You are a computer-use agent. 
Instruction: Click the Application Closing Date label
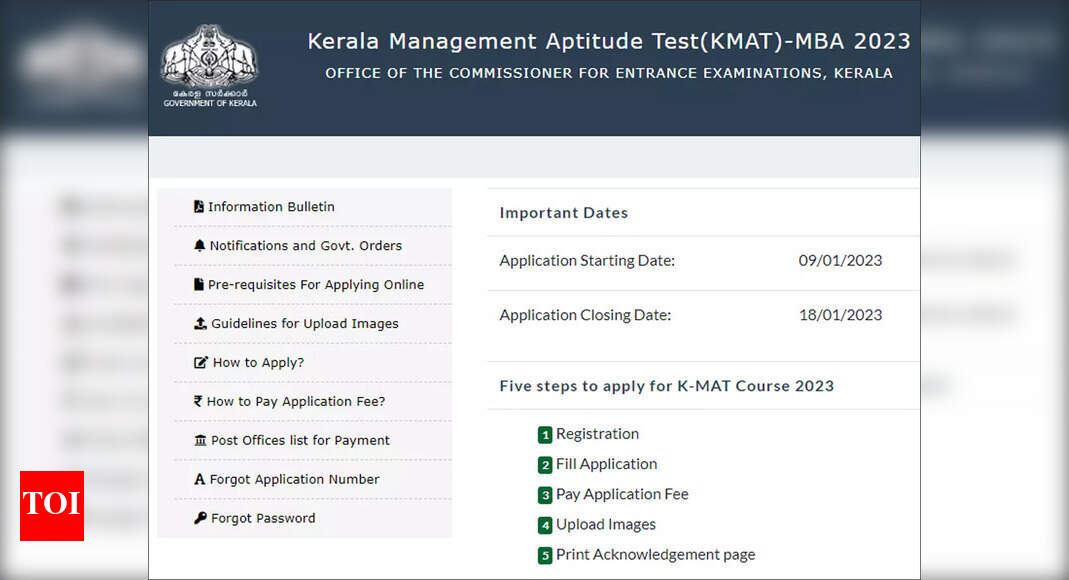pyautogui.click(x=585, y=315)
